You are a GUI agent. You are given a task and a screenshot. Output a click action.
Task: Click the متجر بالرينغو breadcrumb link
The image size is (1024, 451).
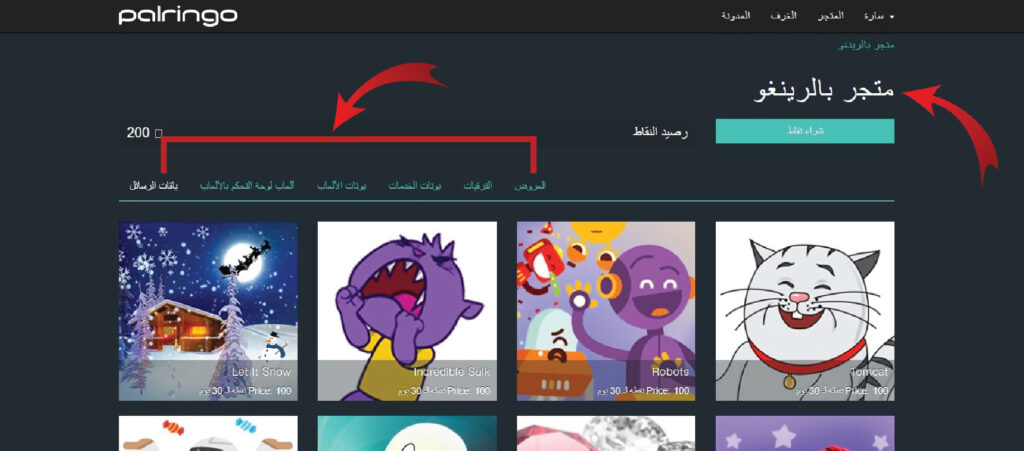(x=869, y=46)
